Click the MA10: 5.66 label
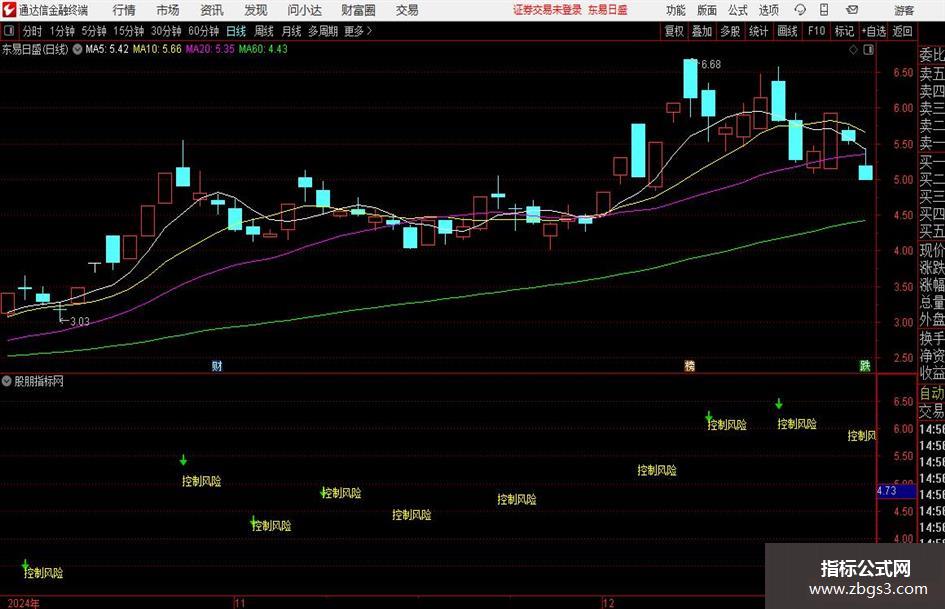This screenshot has height=609, width=945. tap(157, 49)
